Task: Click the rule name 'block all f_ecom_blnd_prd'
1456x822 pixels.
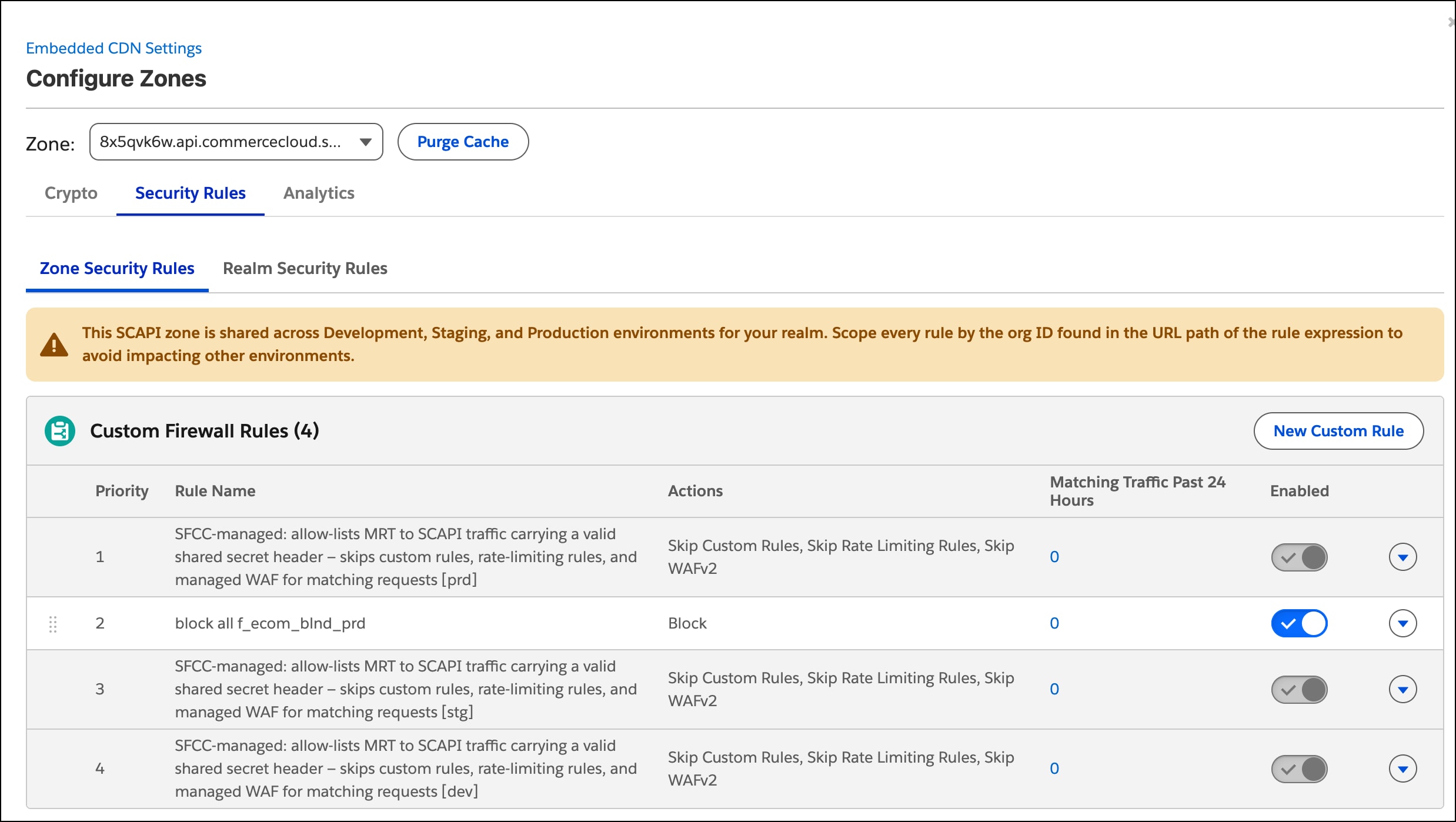Action: coord(270,623)
